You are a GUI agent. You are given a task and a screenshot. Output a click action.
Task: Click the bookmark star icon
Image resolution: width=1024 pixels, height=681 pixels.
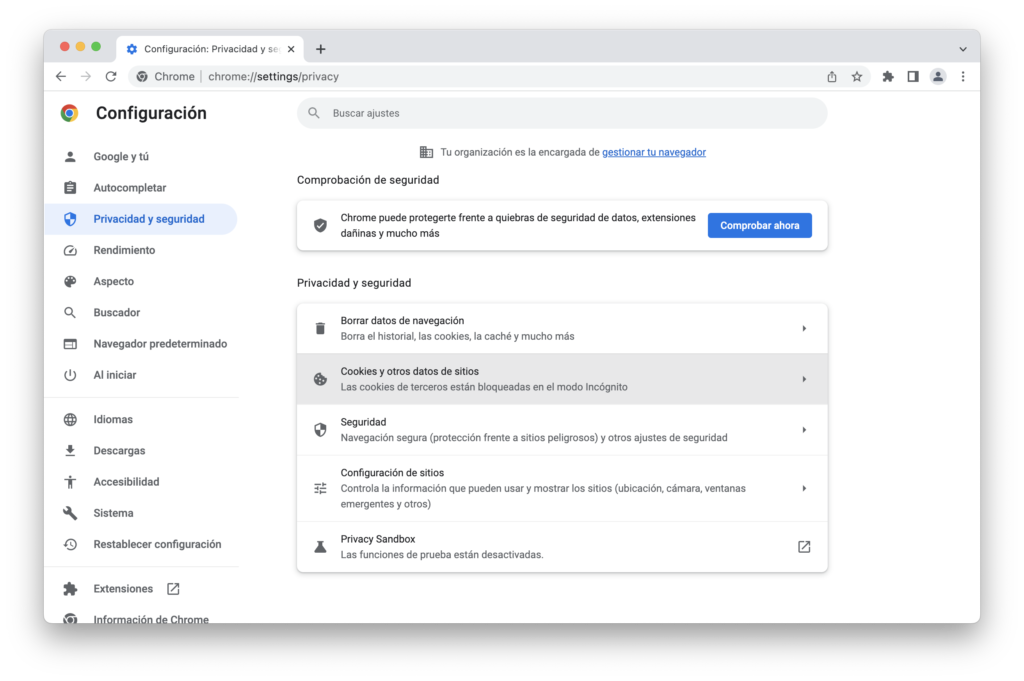coord(857,76)
